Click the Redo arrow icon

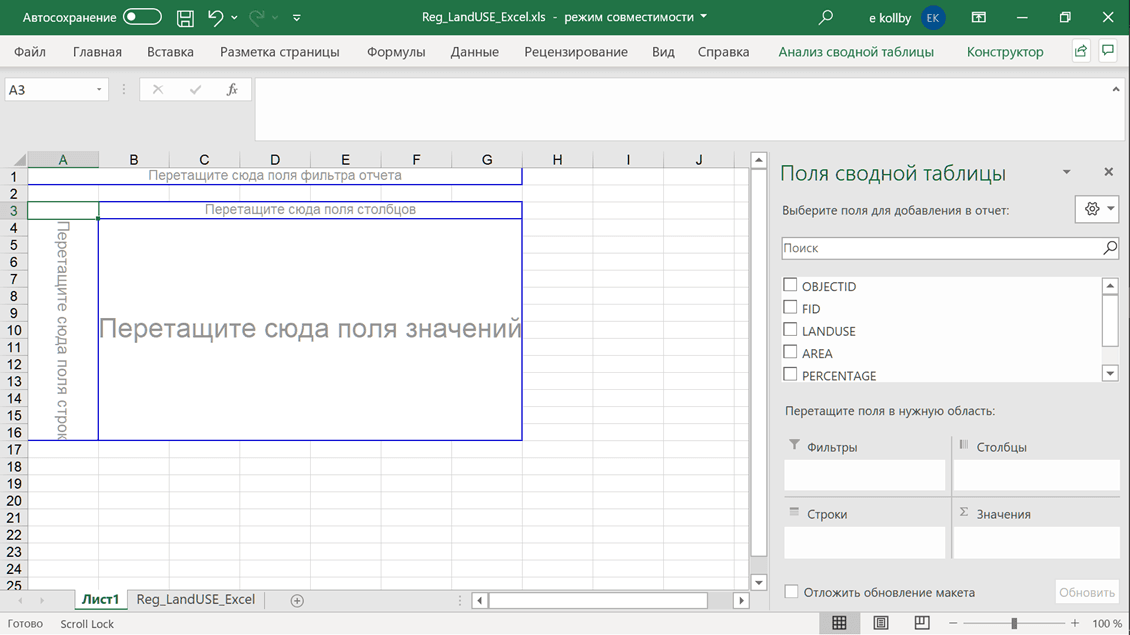coord(256,17)
